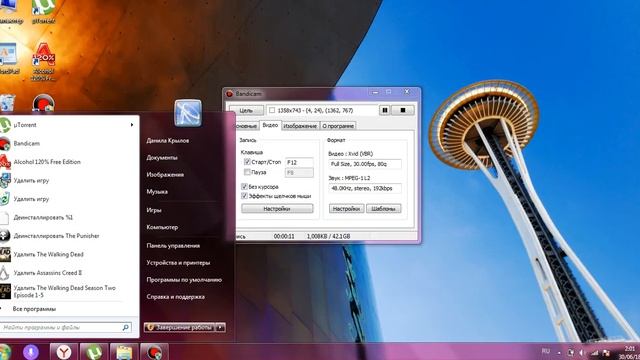Open 'Справка и поддержка' in Start menu
The image size is (640, 360).
(176, 297)
